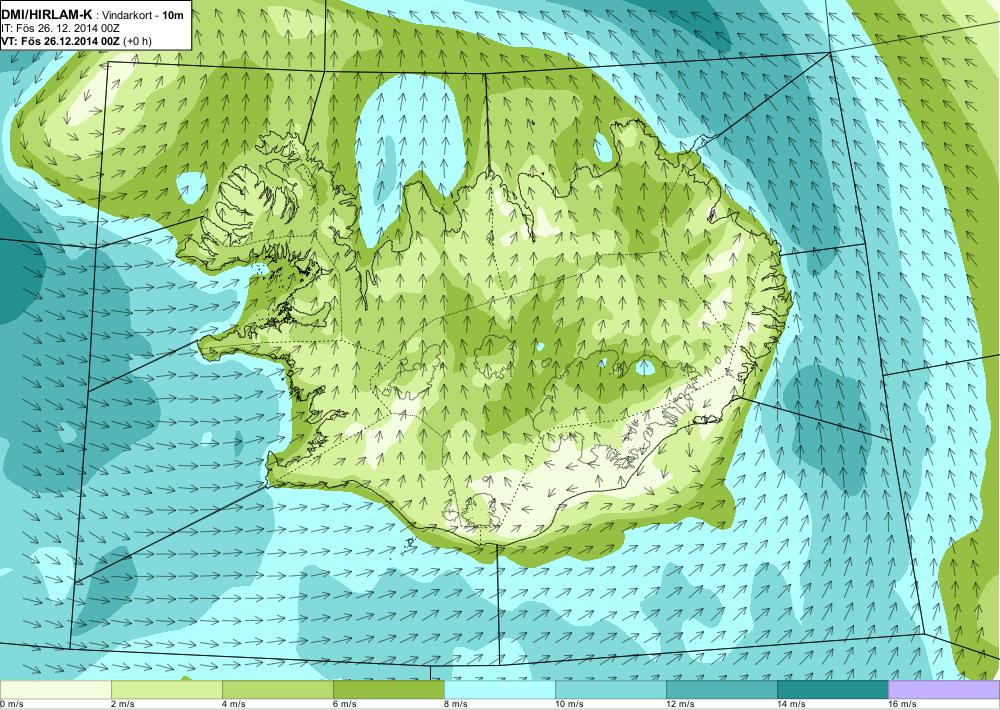
Task: Click the '8 m/s' legend label
Action: (456, 704)
